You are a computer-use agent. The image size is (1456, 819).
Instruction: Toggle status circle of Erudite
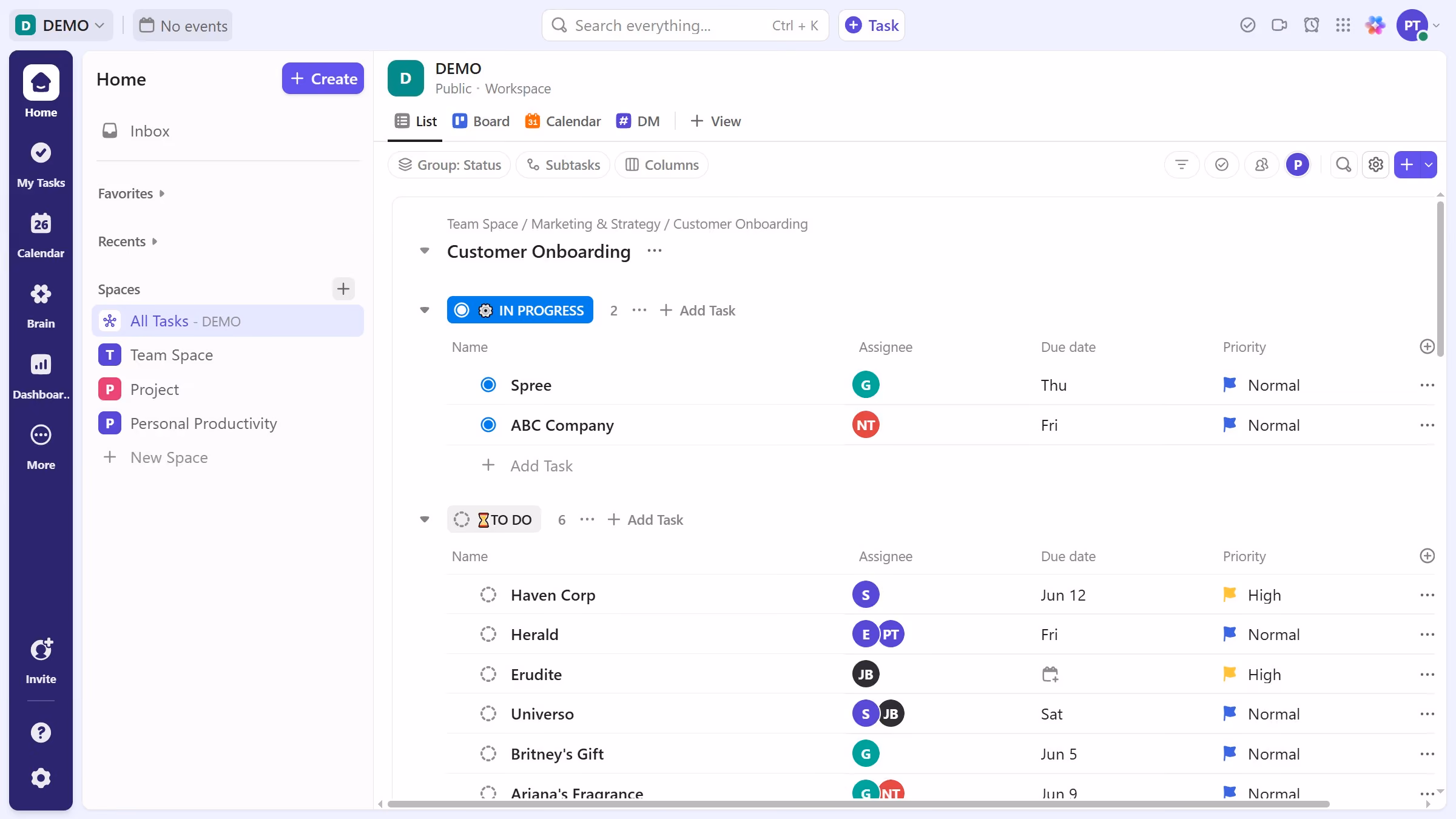pyautogui.click(x=488, y=674)
